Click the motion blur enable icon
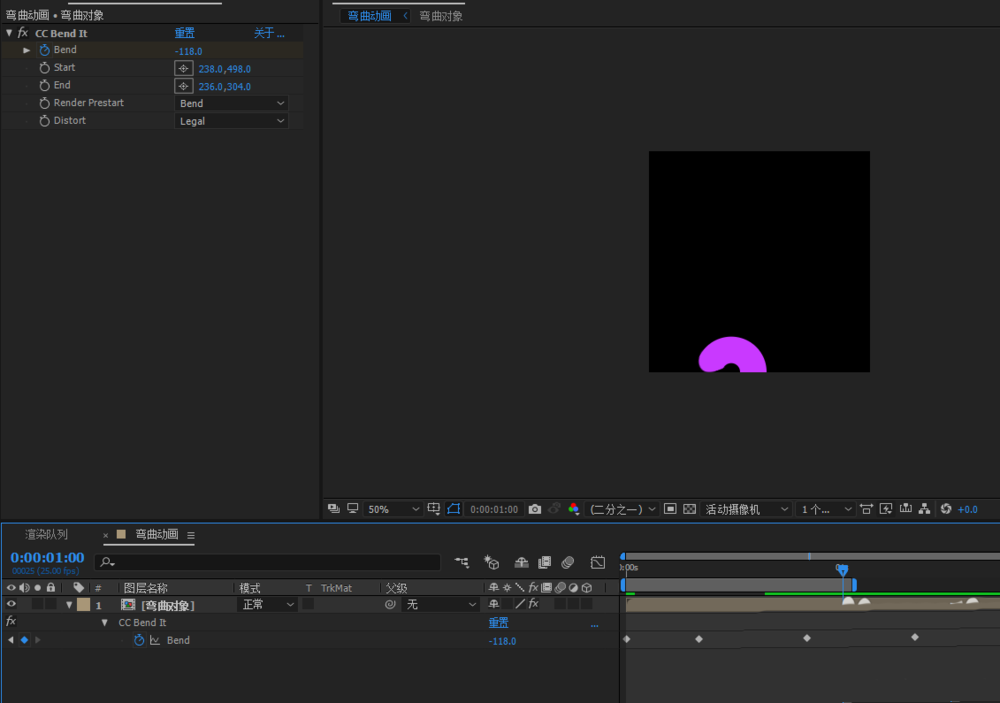Image resolution: width=1000 pixels, height=703 pixels. coord(568,562)
